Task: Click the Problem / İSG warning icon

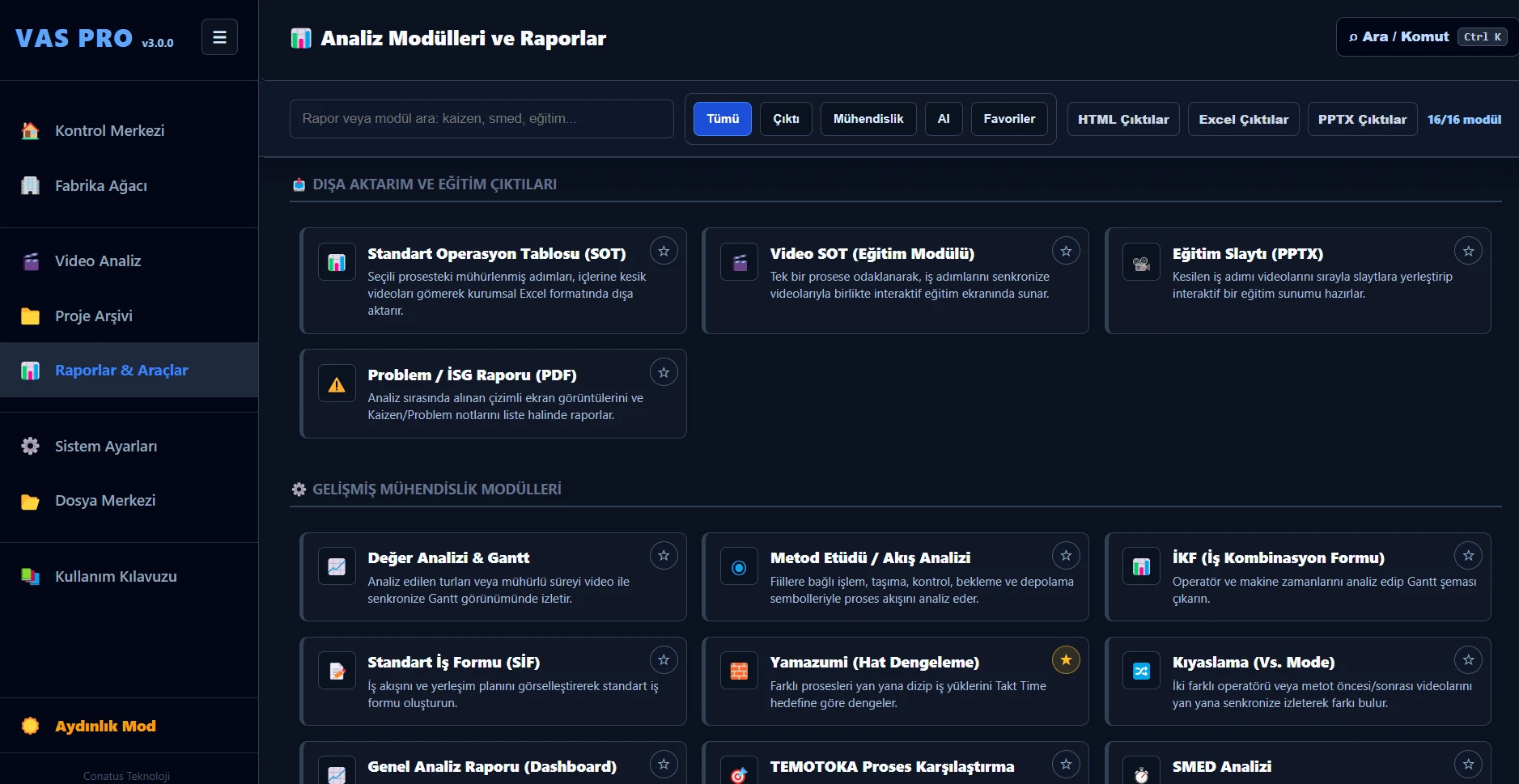Action: pyautogui.click(x=337, y=384)
